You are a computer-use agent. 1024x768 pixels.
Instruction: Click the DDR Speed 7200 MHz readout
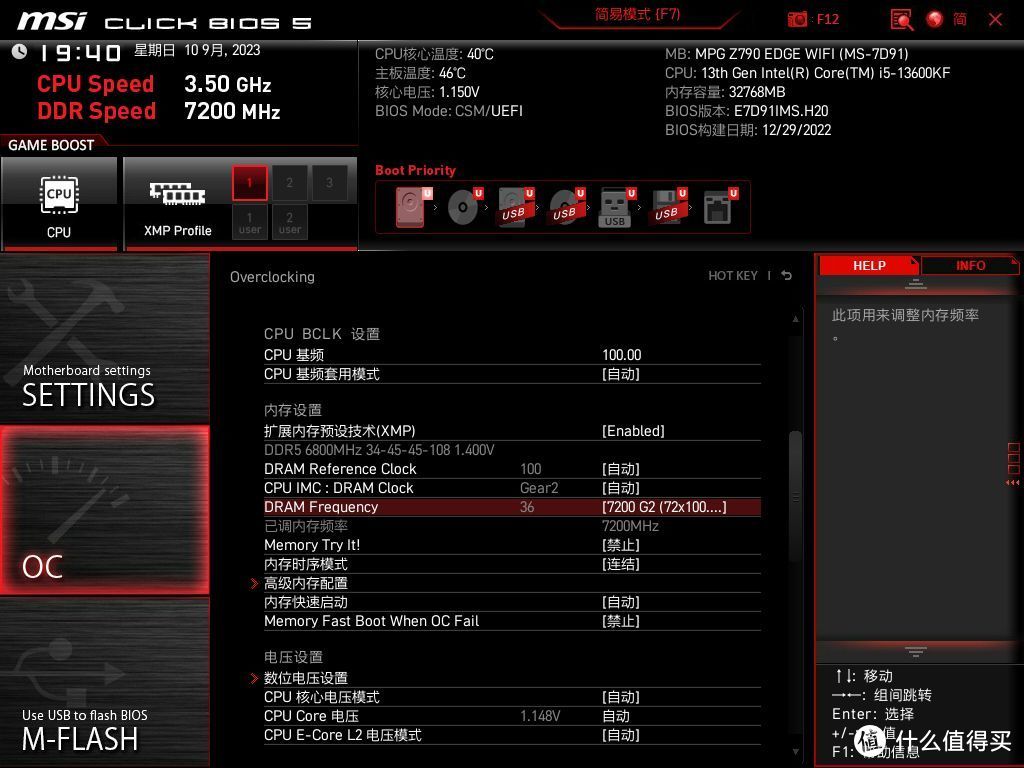pyautogui.click(x=159, y=111)
